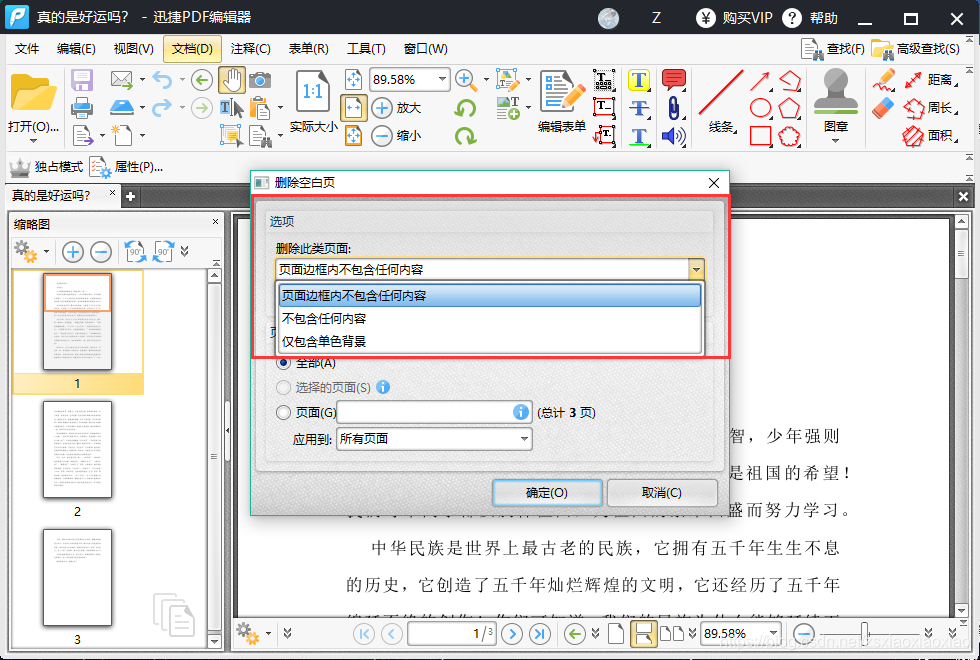Select the Eraser tool
This screenshot has width=980, height=660.
[883, 108]
